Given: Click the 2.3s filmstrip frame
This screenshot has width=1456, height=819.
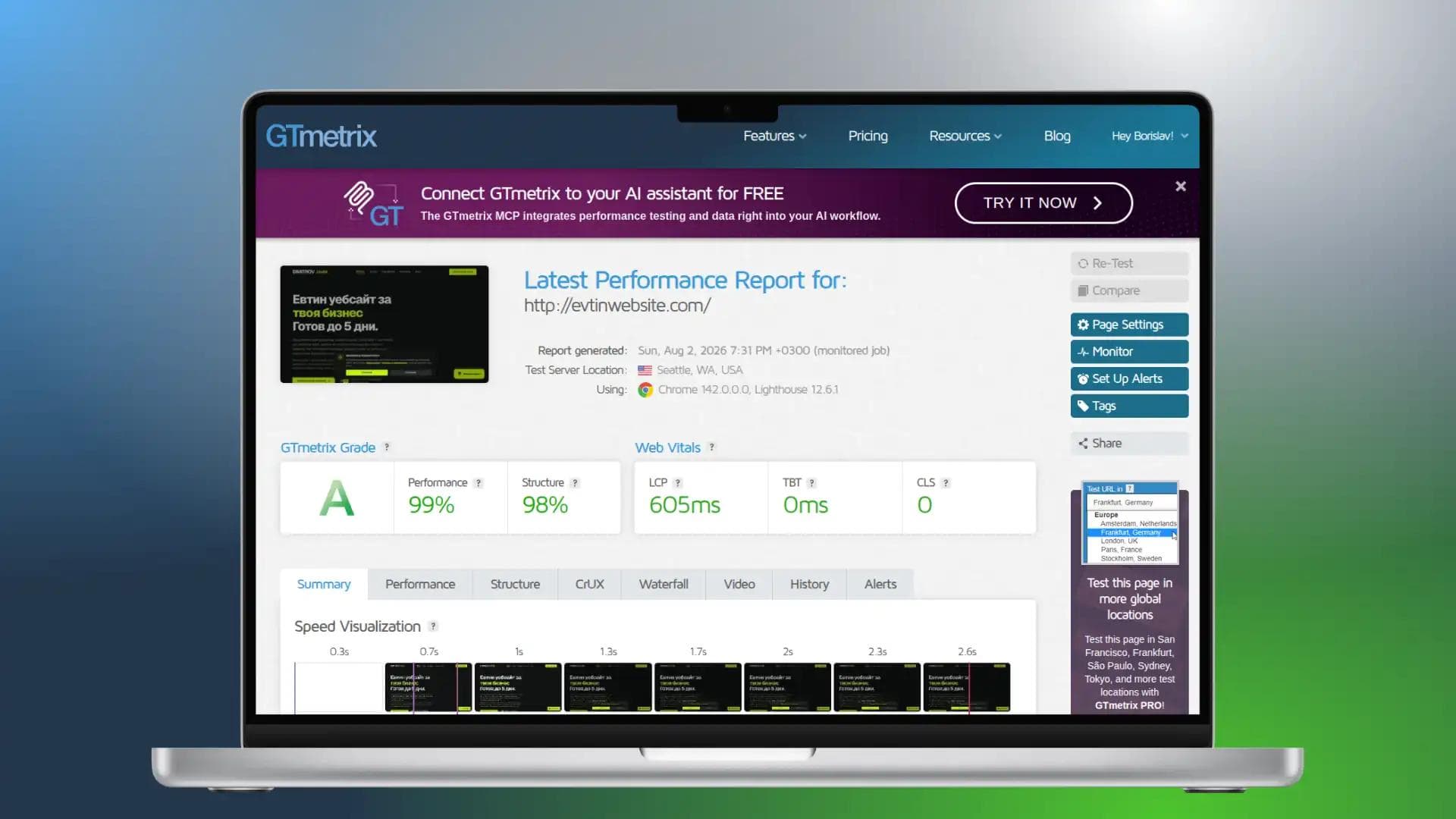Looking at the screenshot, I should (877, 687).
